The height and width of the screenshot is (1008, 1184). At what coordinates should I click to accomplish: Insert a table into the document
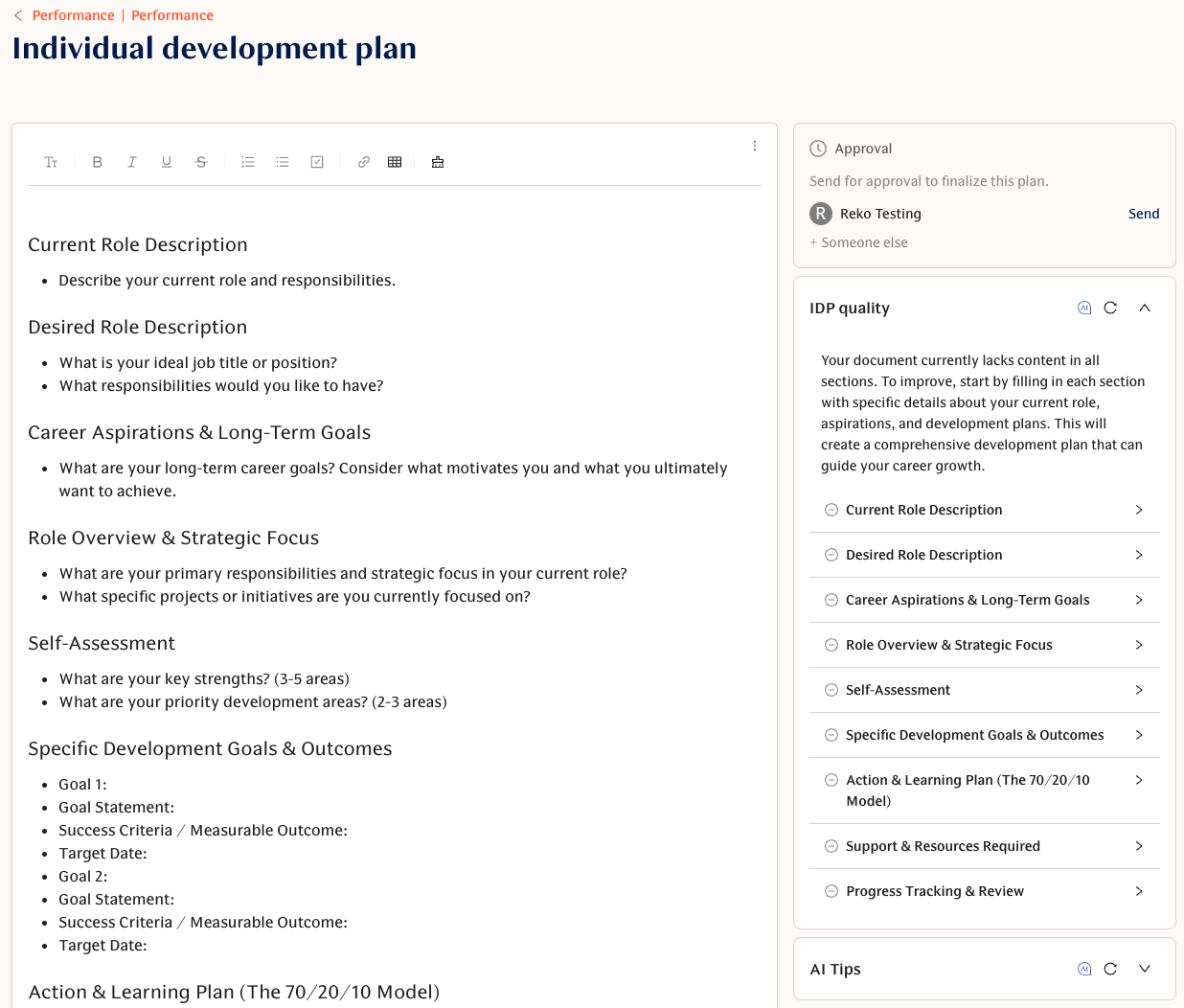pyautogui.click(x=394, y=161)
